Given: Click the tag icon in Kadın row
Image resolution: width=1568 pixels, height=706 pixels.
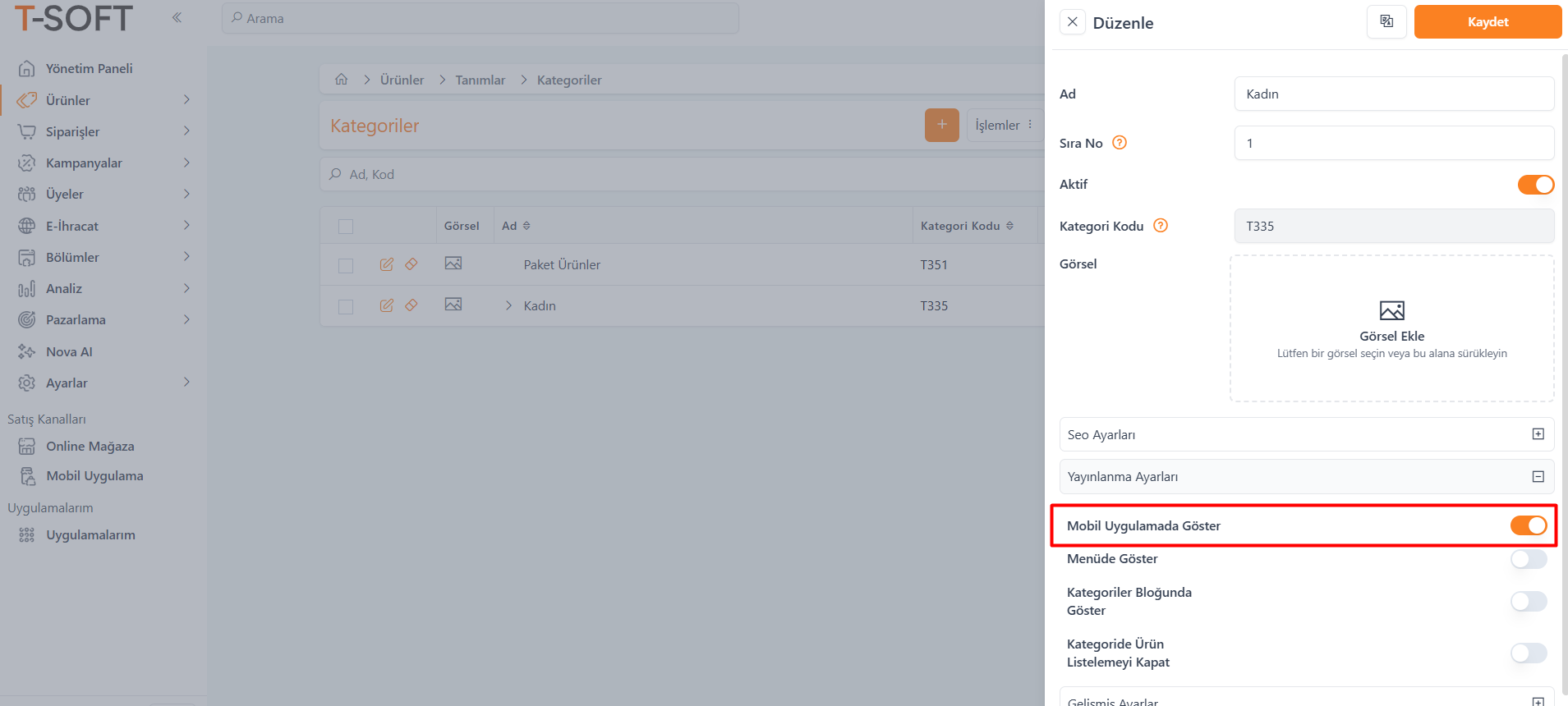Looking at the screenshot, I should click(412, 305).
